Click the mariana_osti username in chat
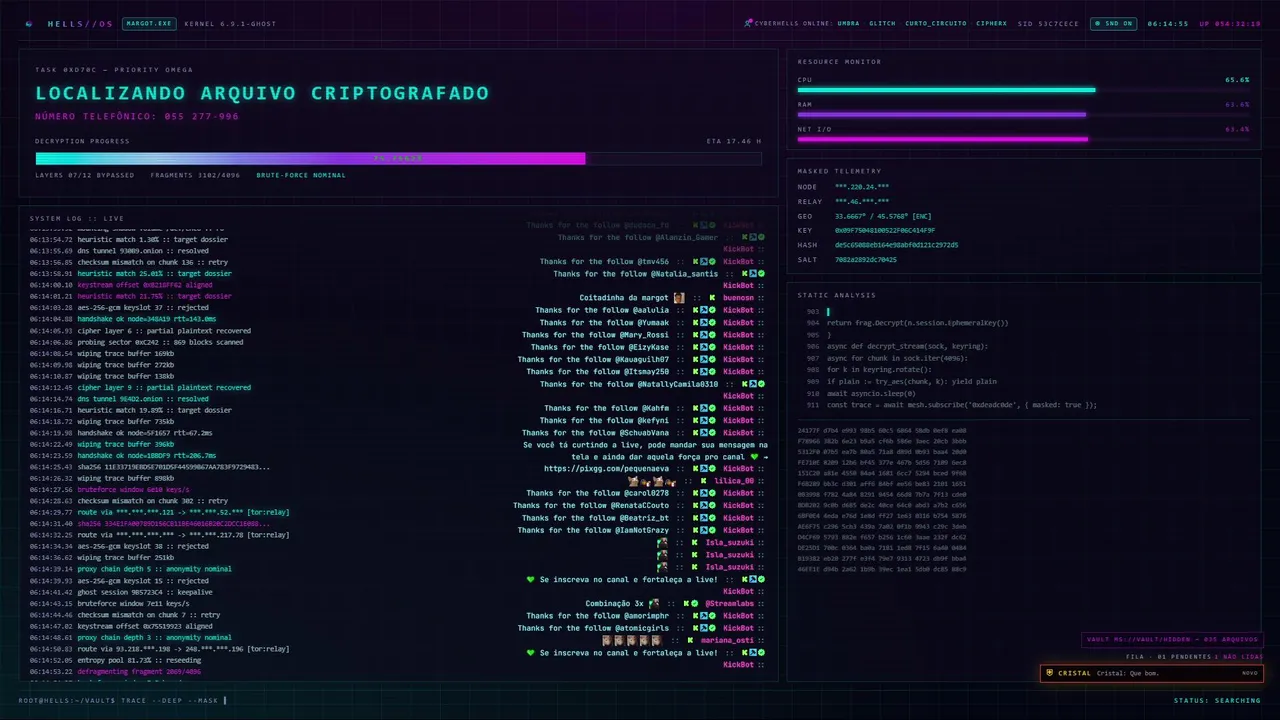Screen dimensions: 1280x720 pyautogui.click(x=727, y=640)
